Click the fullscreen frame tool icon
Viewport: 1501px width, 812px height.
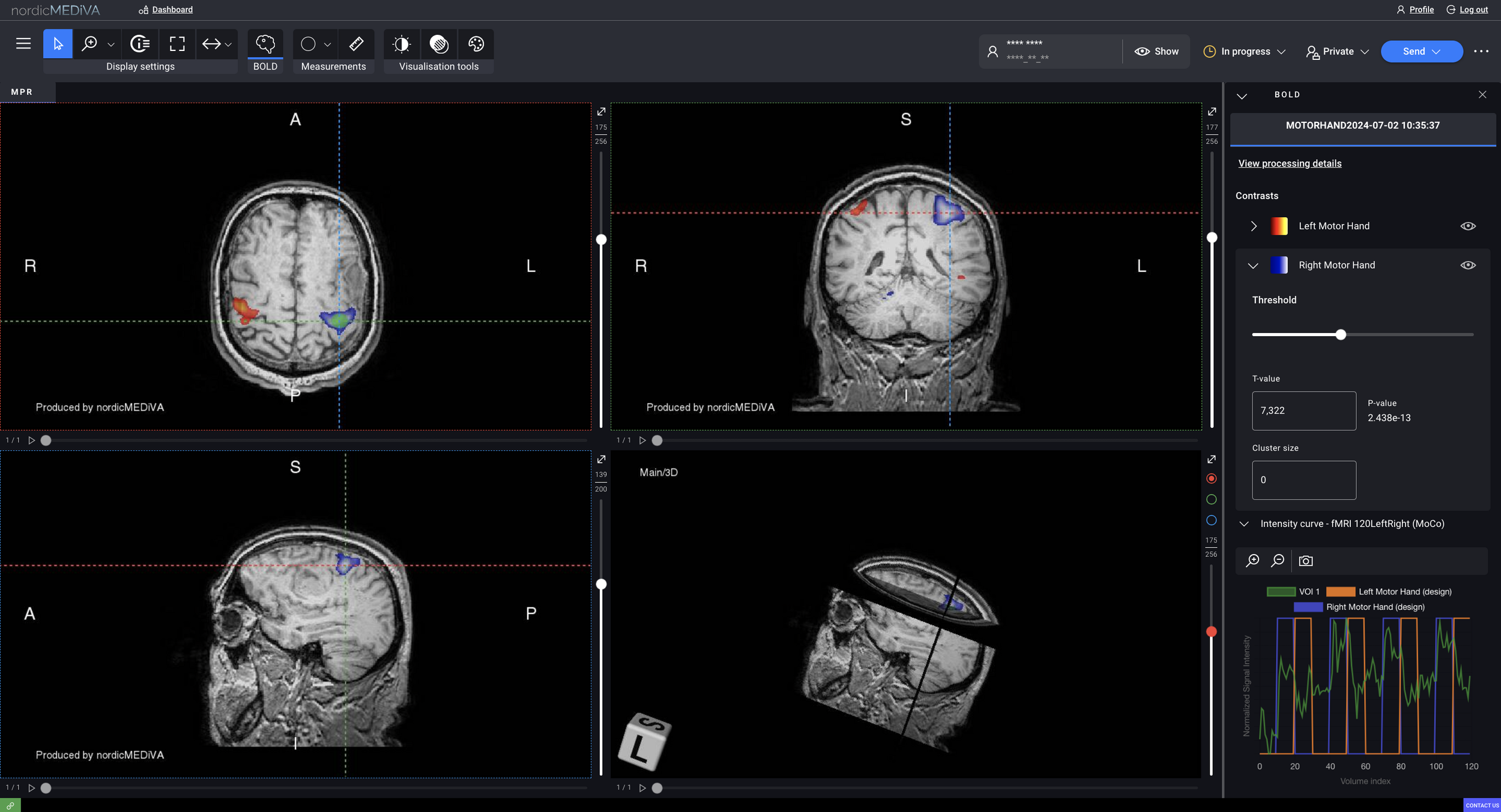(177, 44)
